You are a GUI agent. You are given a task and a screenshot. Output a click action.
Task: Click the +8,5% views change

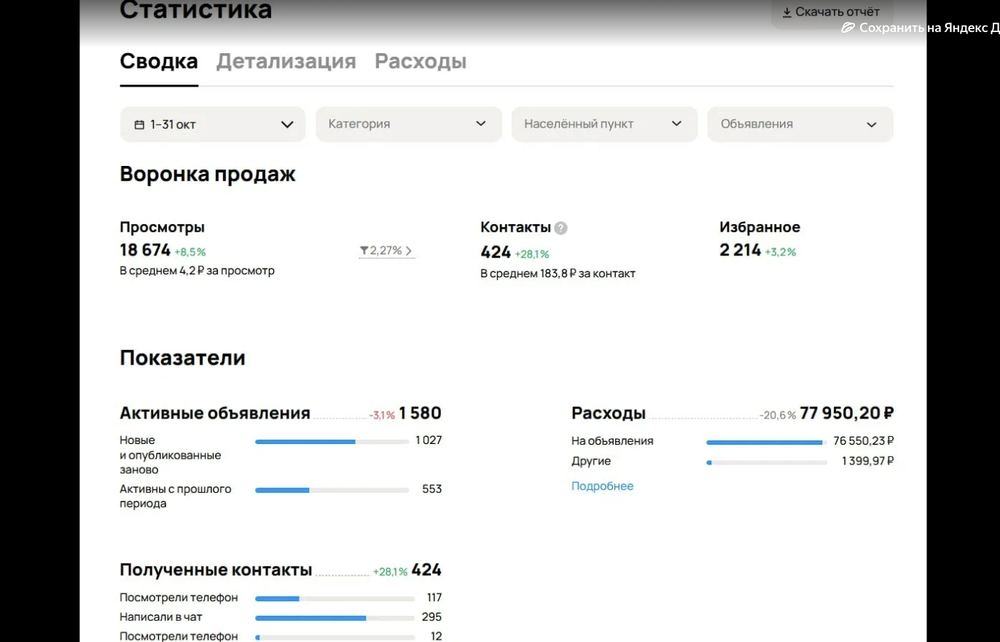[190, 252]
